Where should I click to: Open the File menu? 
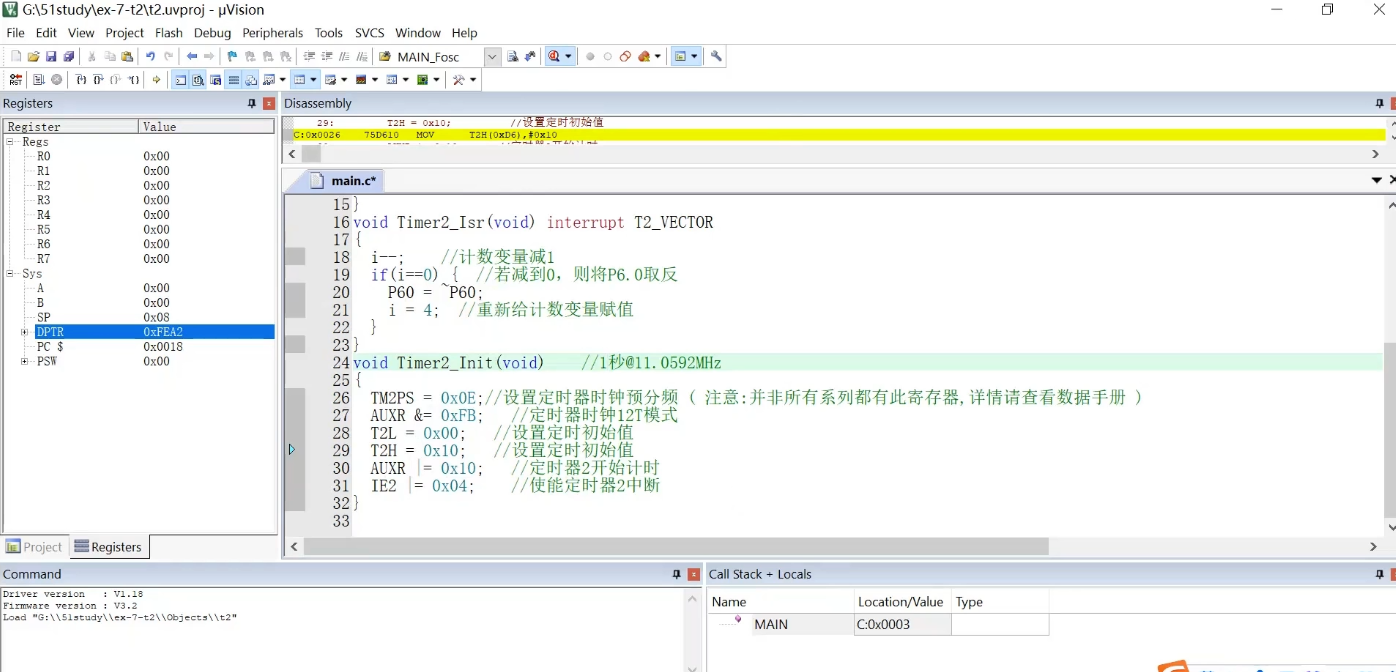[15, 33]
